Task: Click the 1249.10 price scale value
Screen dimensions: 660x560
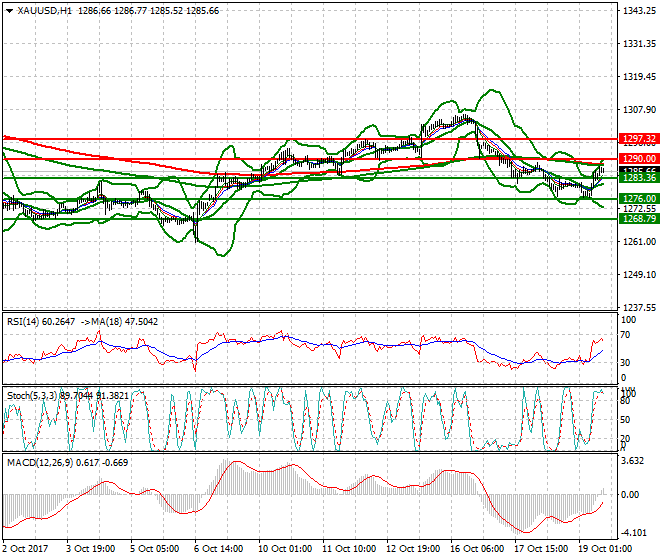Action: [x=637, y=275]
